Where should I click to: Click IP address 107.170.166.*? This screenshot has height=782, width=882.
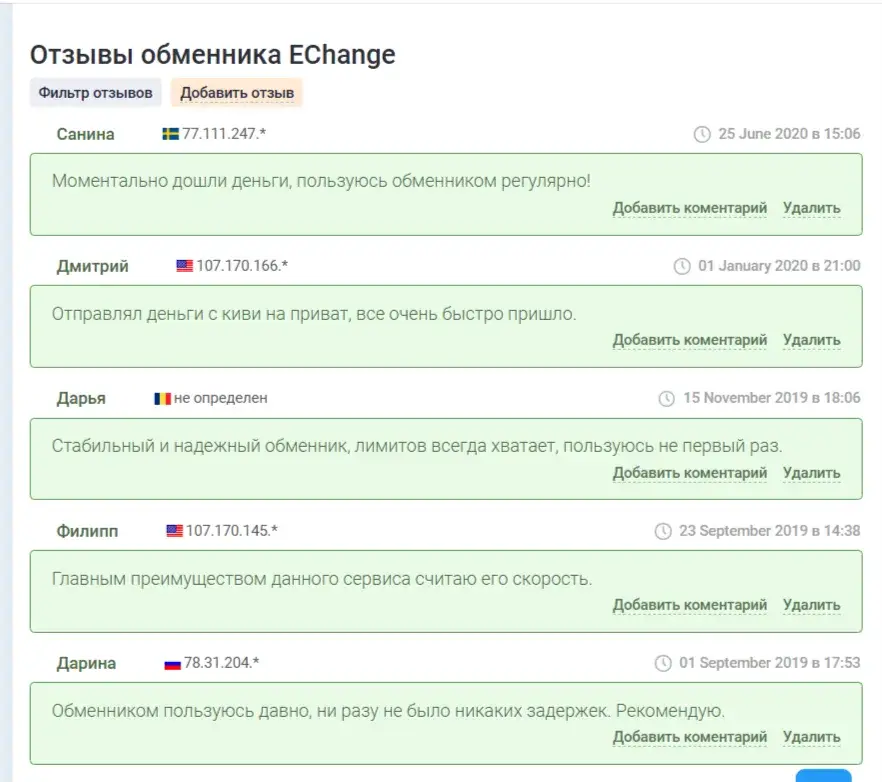242,266
